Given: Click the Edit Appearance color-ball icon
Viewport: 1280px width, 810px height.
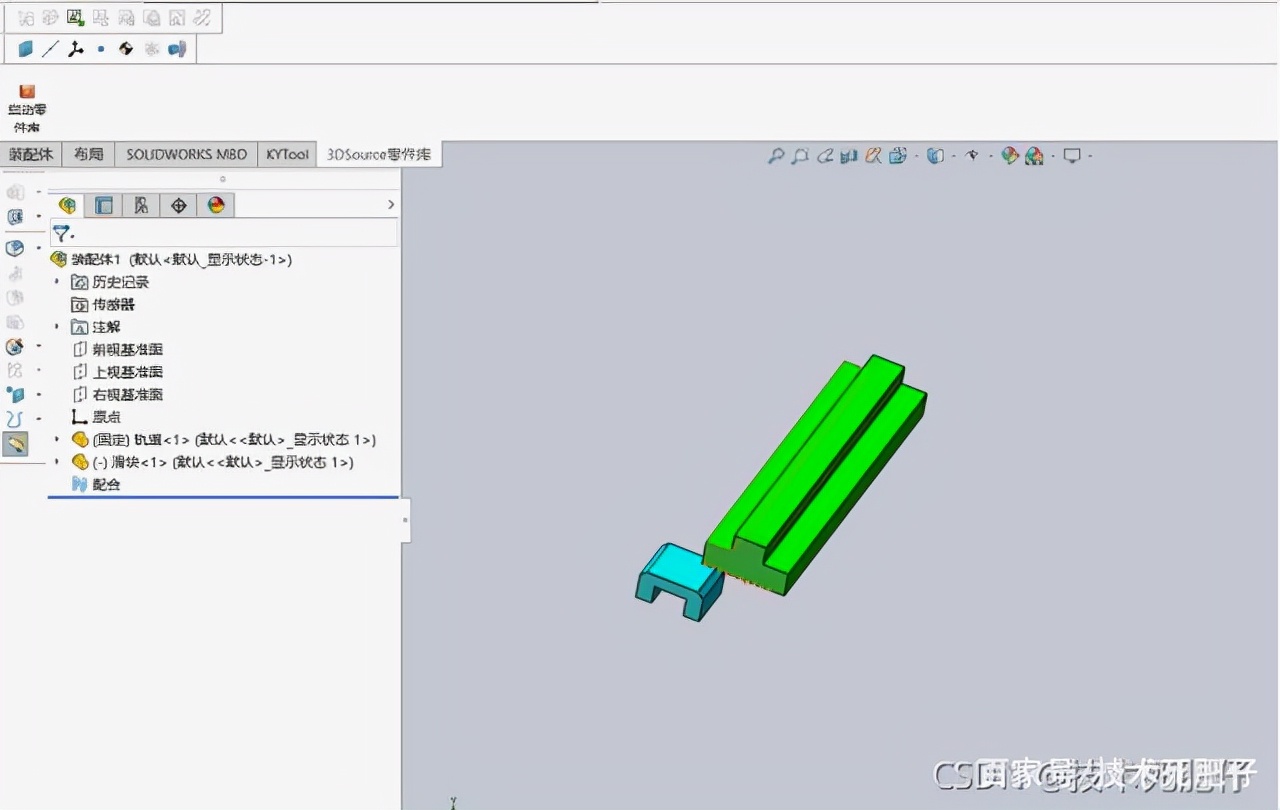Looking at the screenshot, I should click(x=1010, y=156).
